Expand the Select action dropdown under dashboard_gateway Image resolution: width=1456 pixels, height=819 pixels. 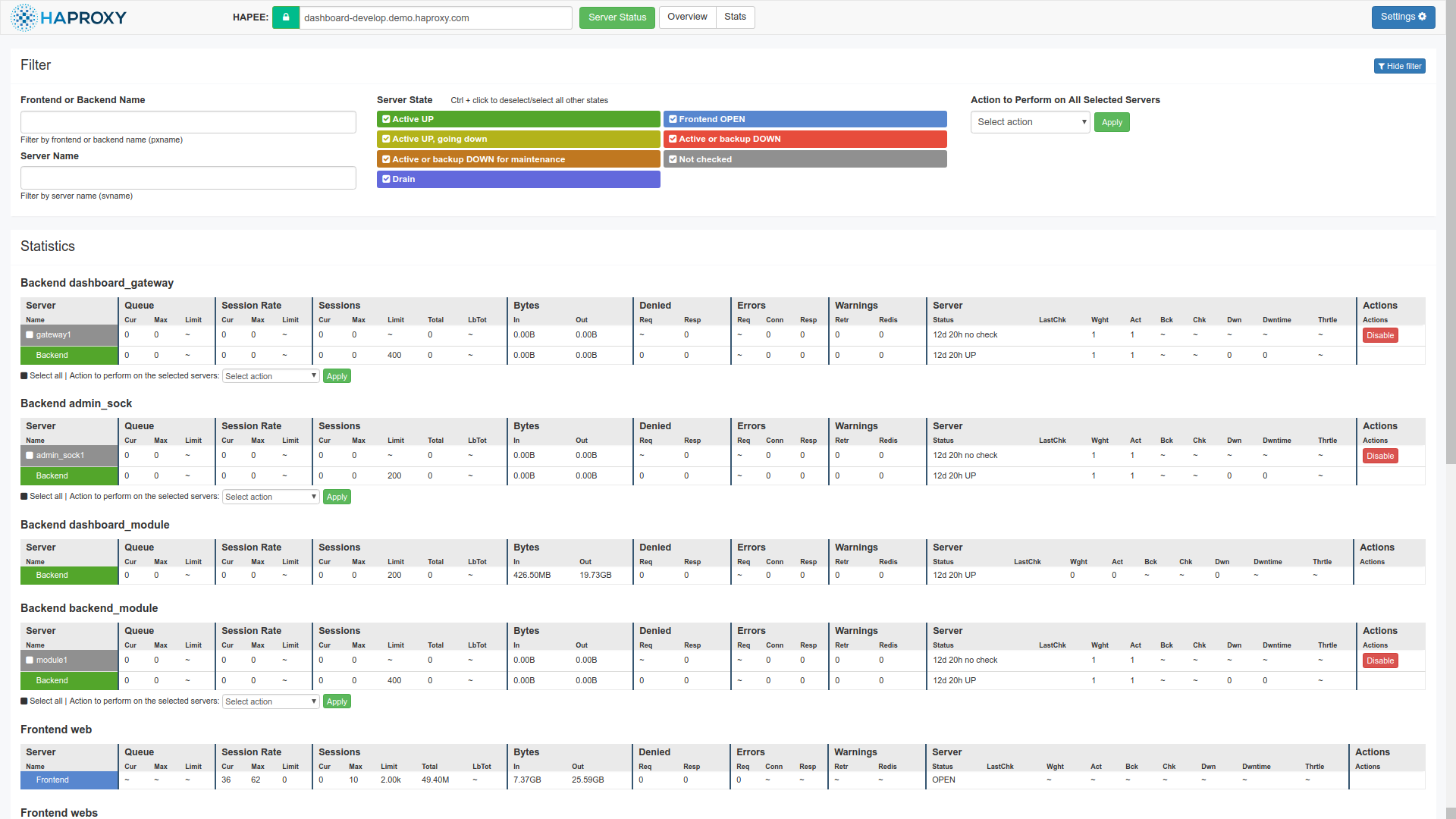270,376
